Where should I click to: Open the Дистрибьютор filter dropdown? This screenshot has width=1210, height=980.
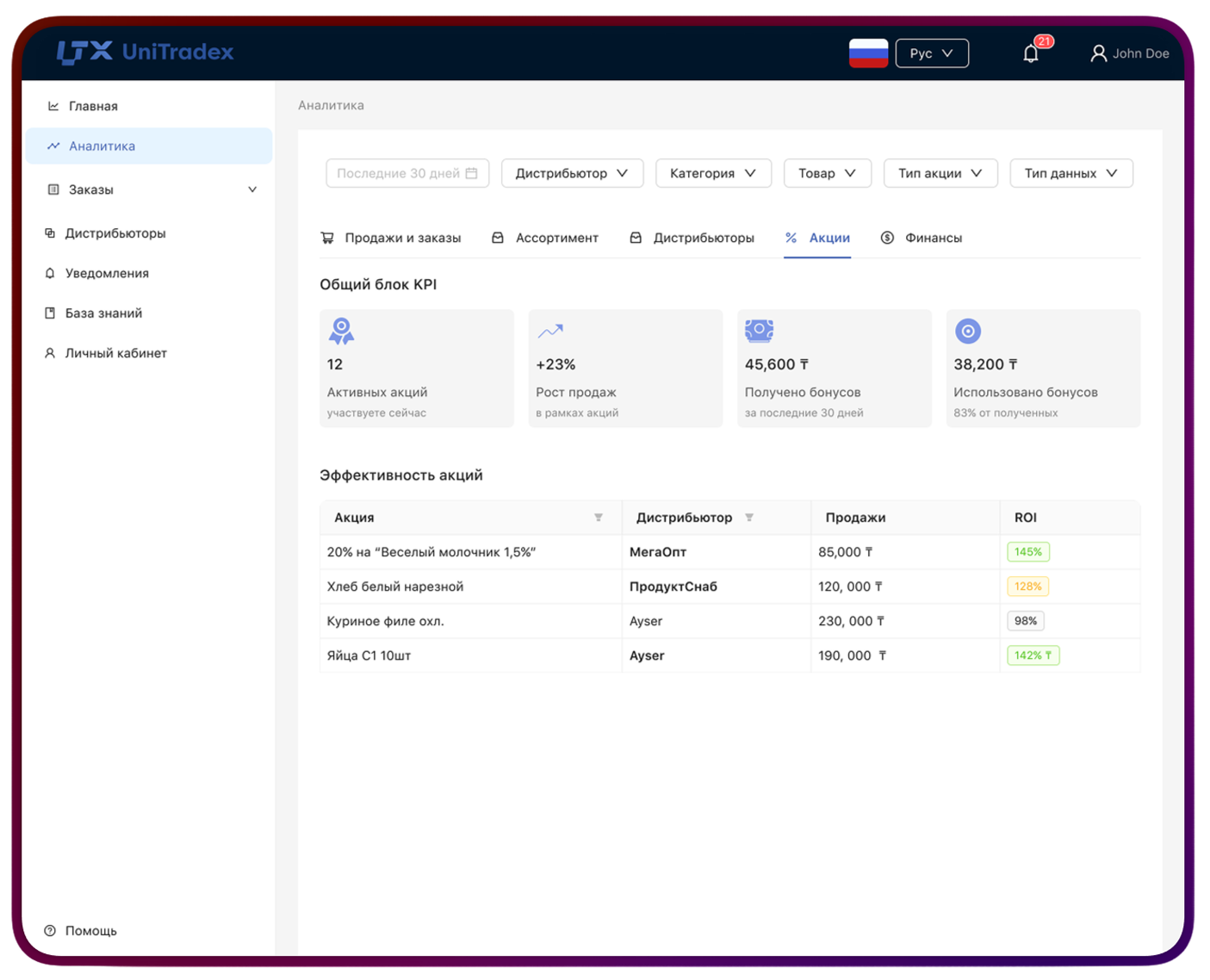point(572,173)
